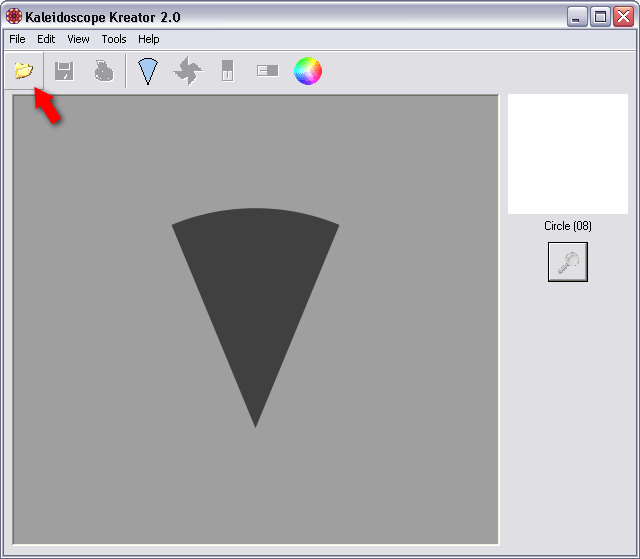Open the rainbow color wheel tool

[x=308, y=71]
